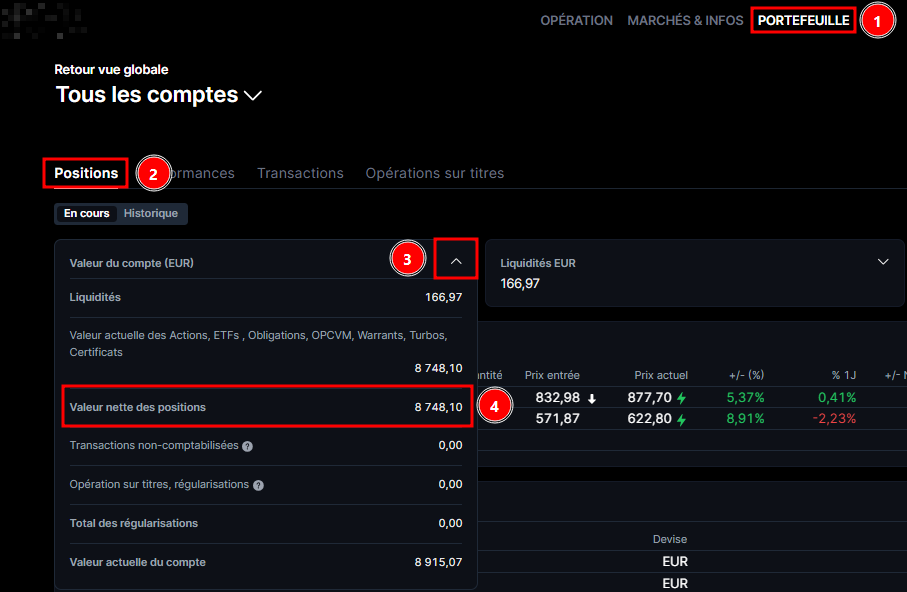Click the lightning icon next to 622,80
The width and height of the screenshot is (907, 592).
pos(682,420)
